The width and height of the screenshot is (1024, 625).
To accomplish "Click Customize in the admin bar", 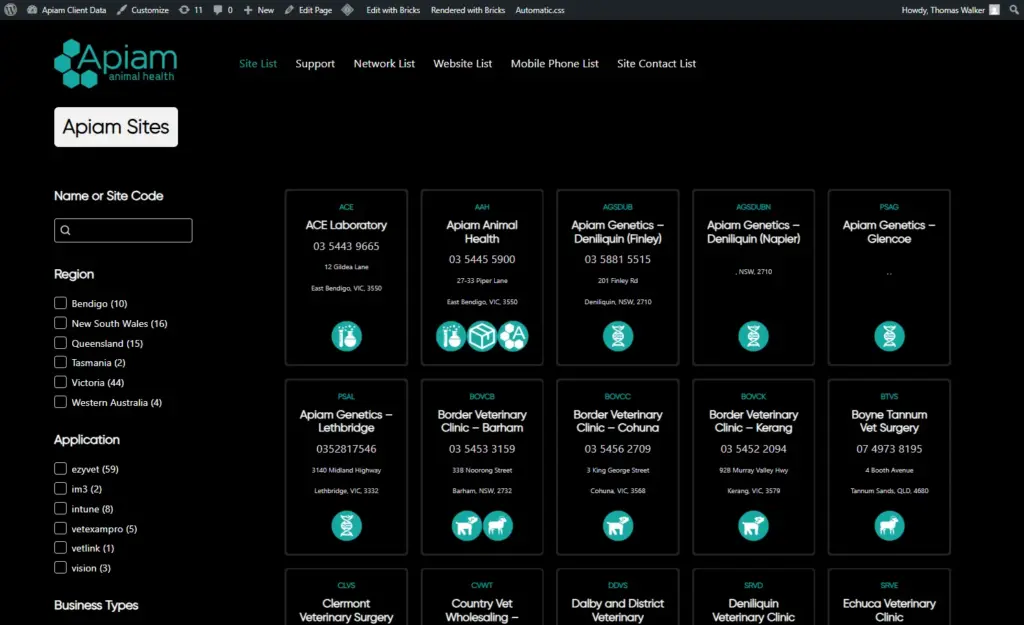I will (x=143, y=10).
